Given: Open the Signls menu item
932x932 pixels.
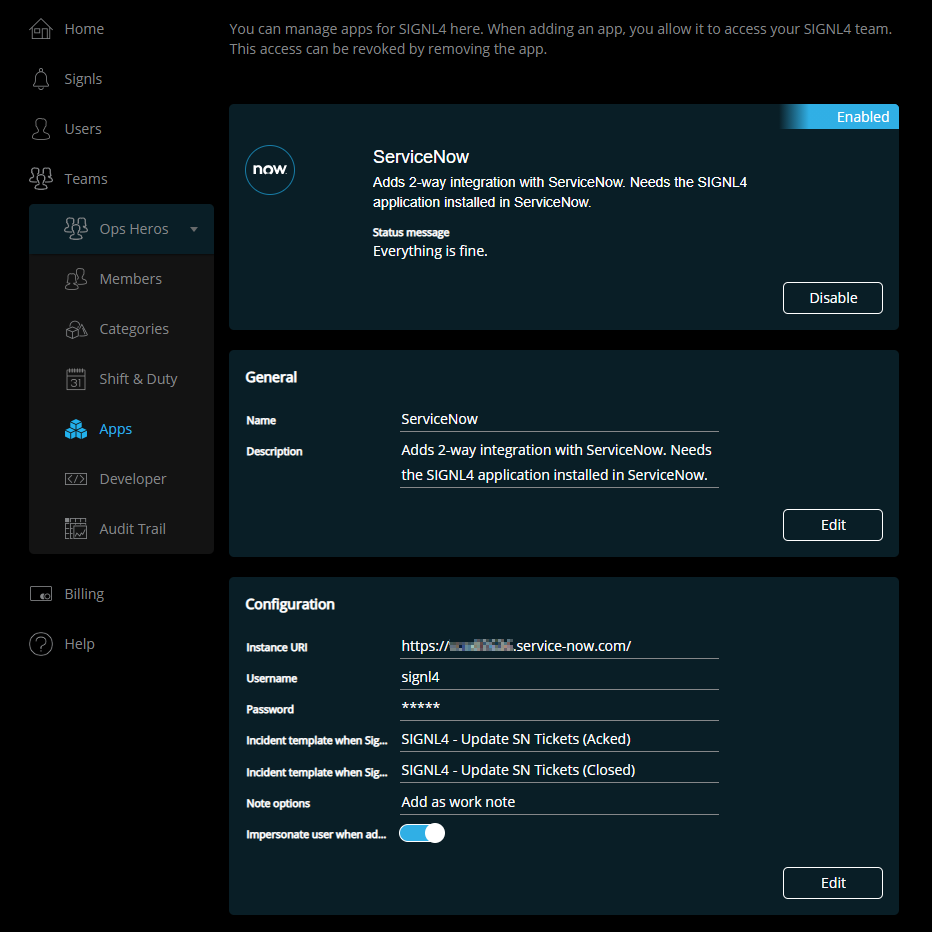Looking at the screenshot, I should tap(83, 78).
